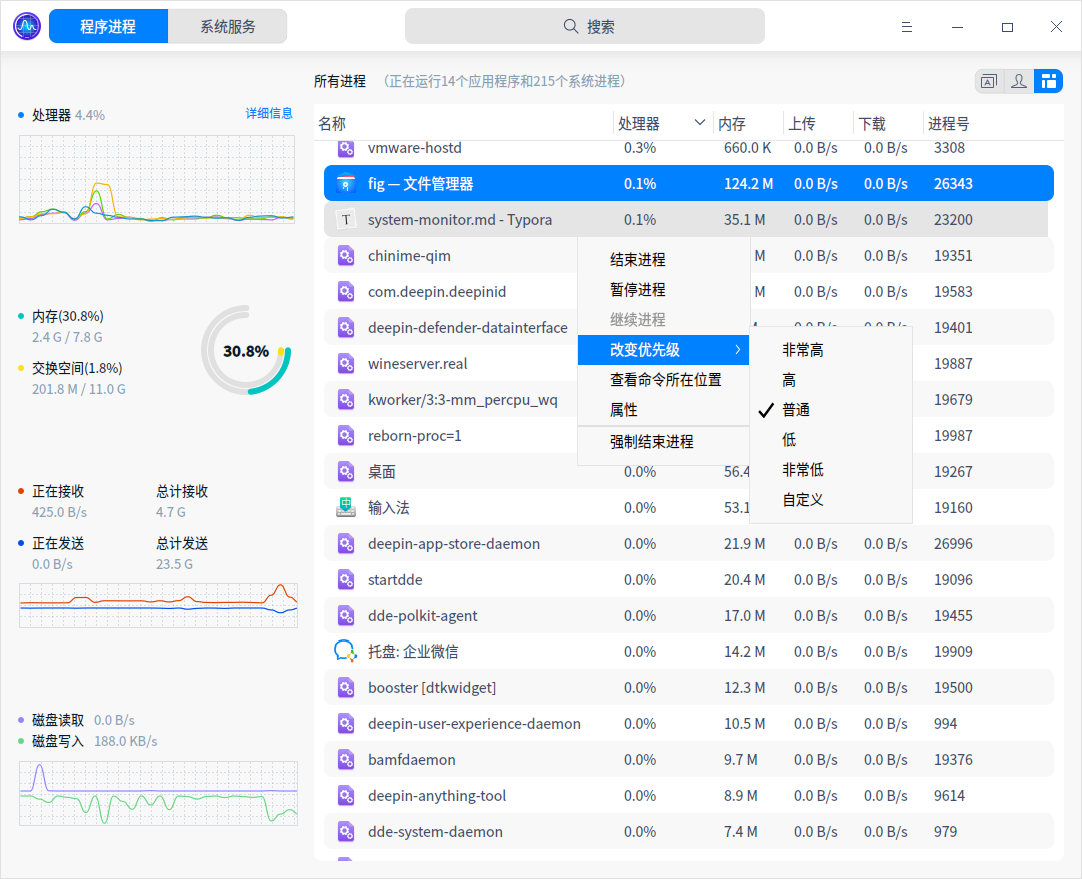The image size is (1082, 879).
Task: Click the deepin-user-experience-daemon icon
Action: 346,724
